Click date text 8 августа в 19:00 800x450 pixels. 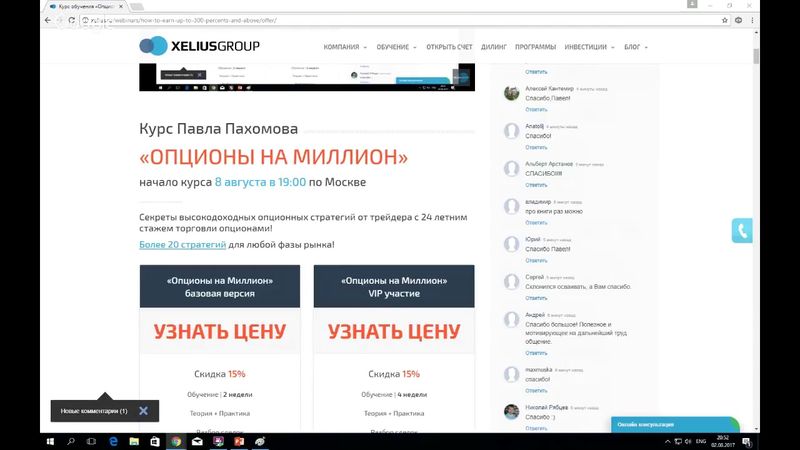click(260, 182)
